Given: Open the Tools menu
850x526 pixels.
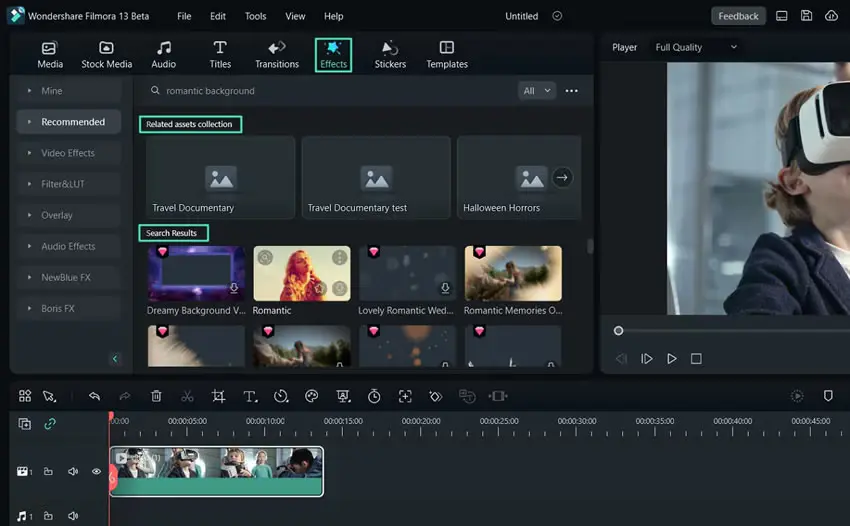Looking at the screenshot, I should point(255,16).
